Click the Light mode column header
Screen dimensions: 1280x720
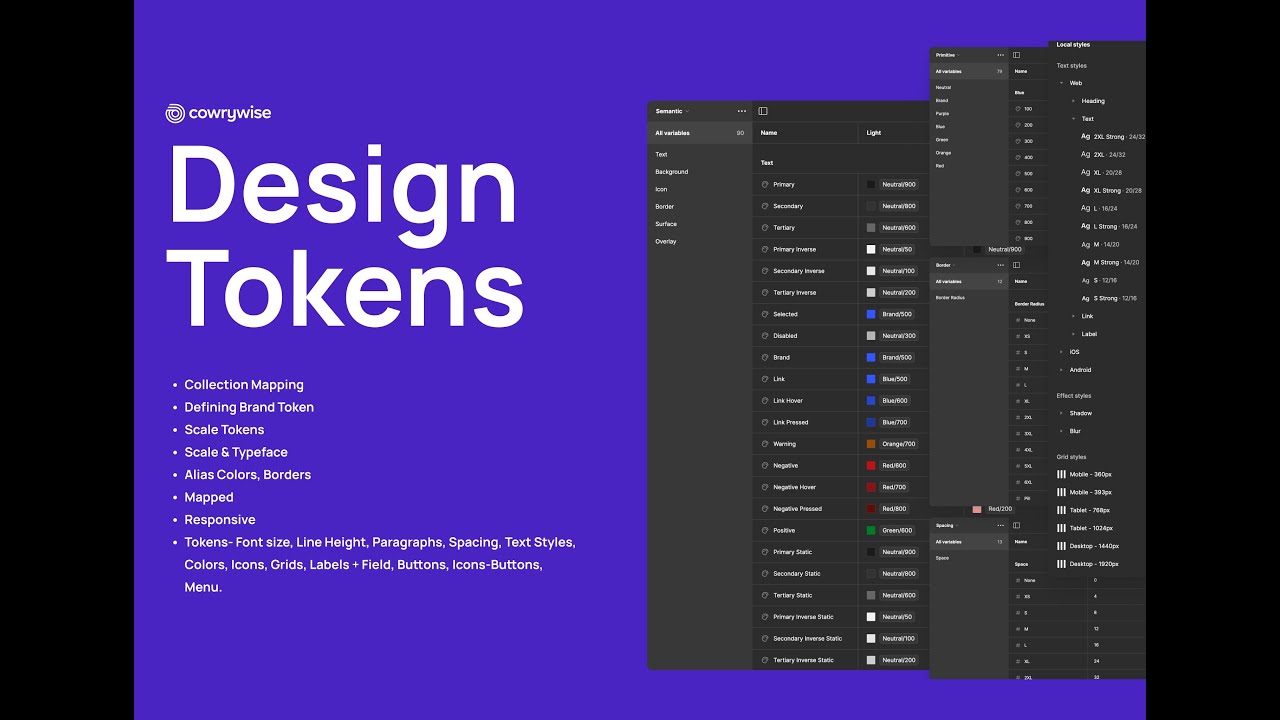click(874, 133)
